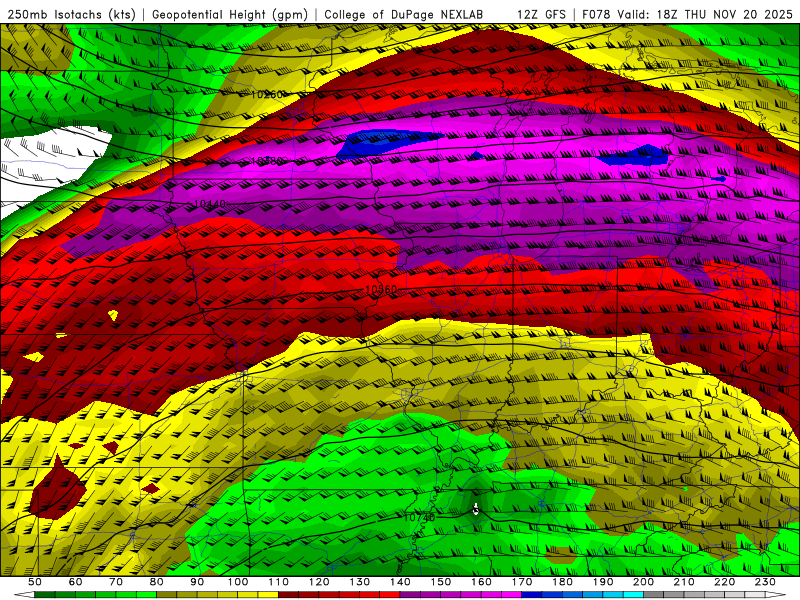This screenshot has height=600, width=800.
Task: Click the 150 value on the color scale
Action: (x=441, y=582)
